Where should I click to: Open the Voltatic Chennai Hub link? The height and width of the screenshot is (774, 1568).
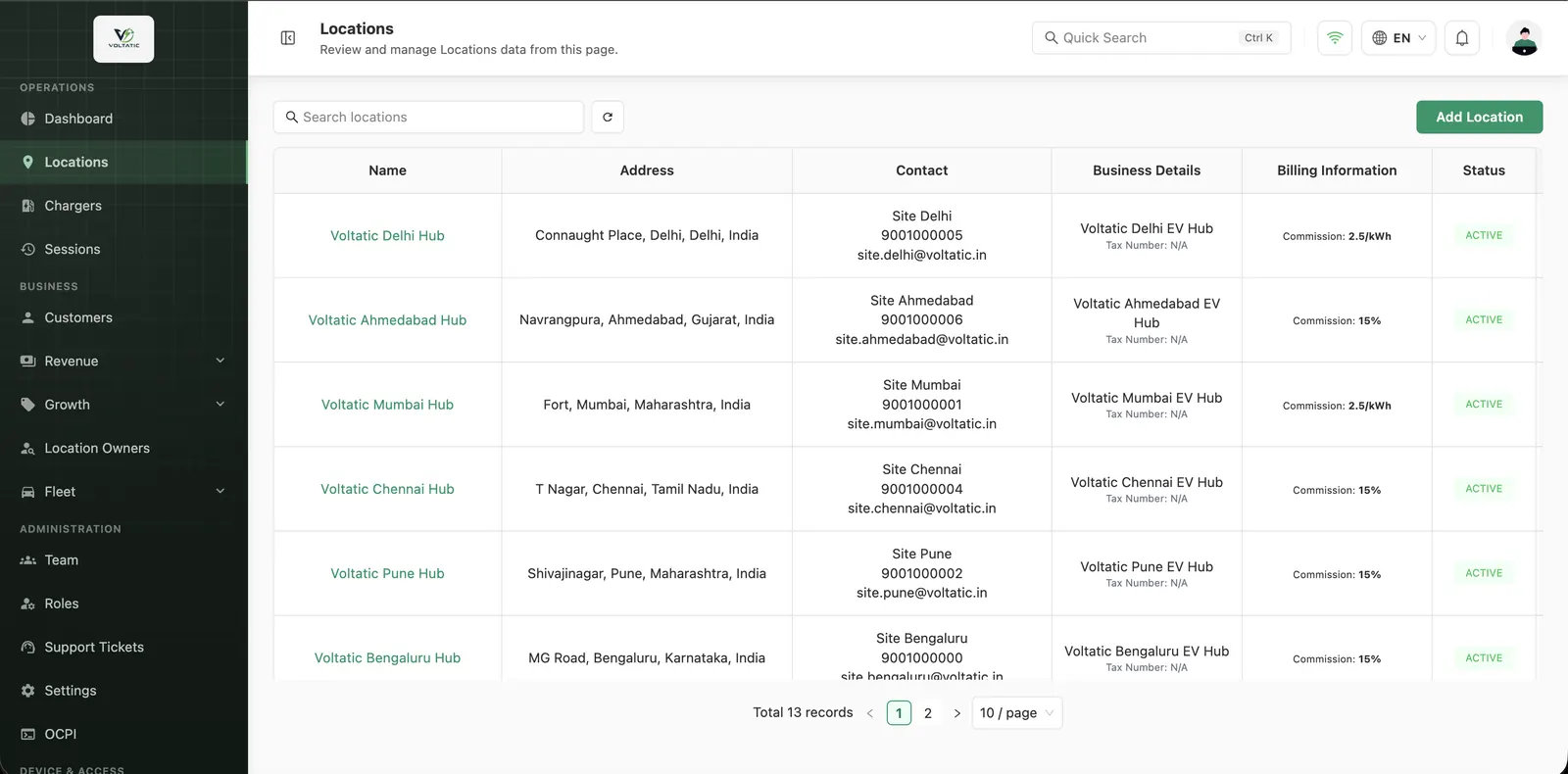[387, 489]
